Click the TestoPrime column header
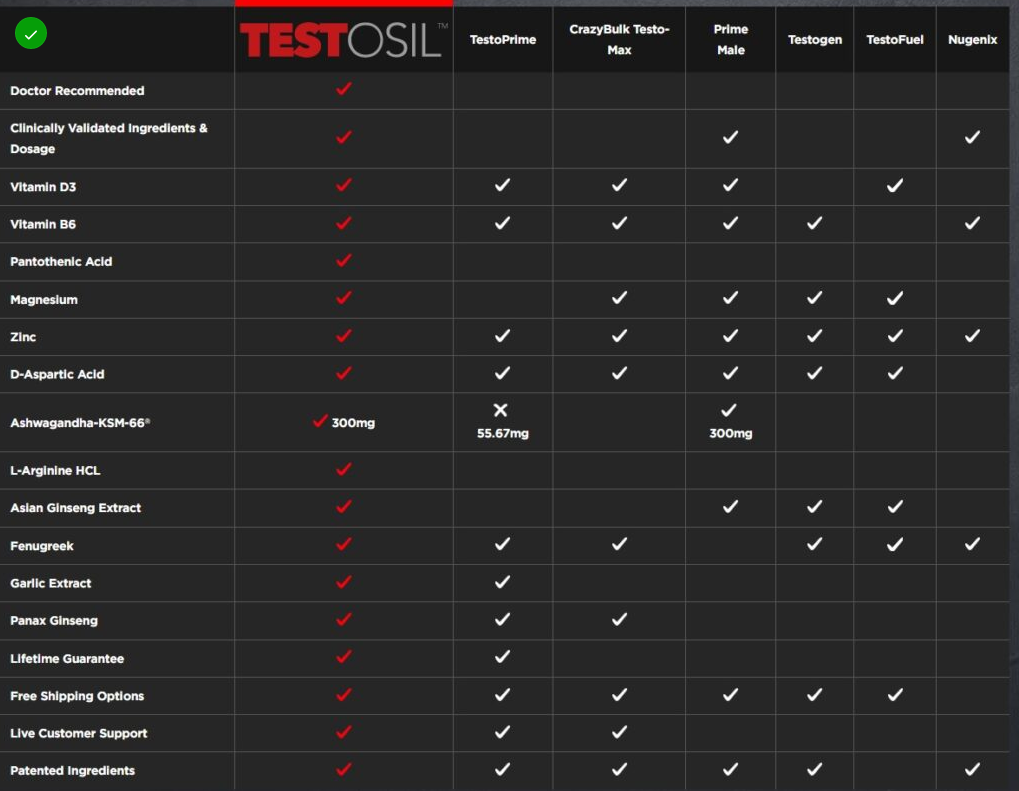Image resolution: width=1019 pixels, height=791 pixels. pyautogui.click(x=503, y=40)
